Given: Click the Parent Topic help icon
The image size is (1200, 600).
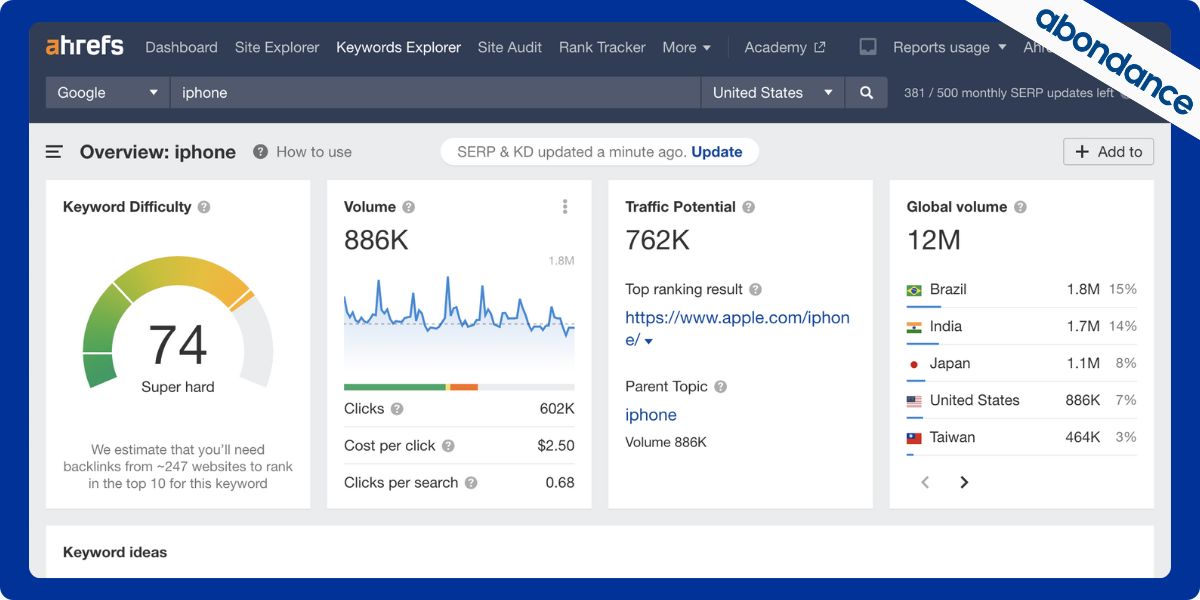Looking at the screenshot, I should point(720,386).
